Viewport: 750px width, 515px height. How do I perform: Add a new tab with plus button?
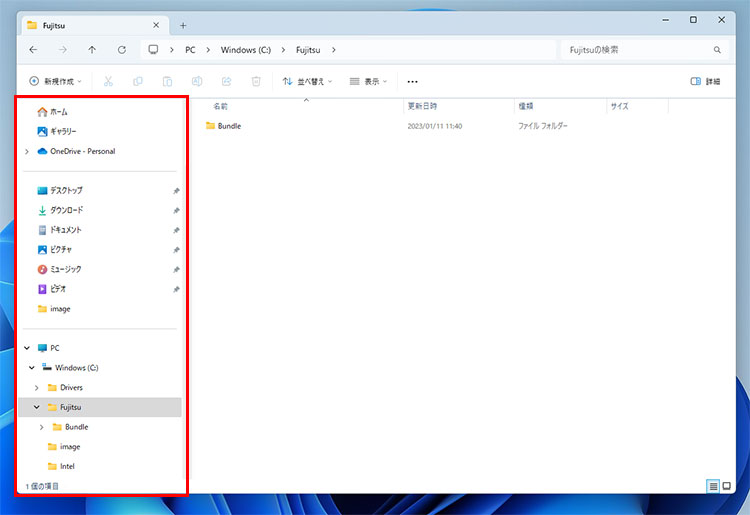[x=183, y=25]
